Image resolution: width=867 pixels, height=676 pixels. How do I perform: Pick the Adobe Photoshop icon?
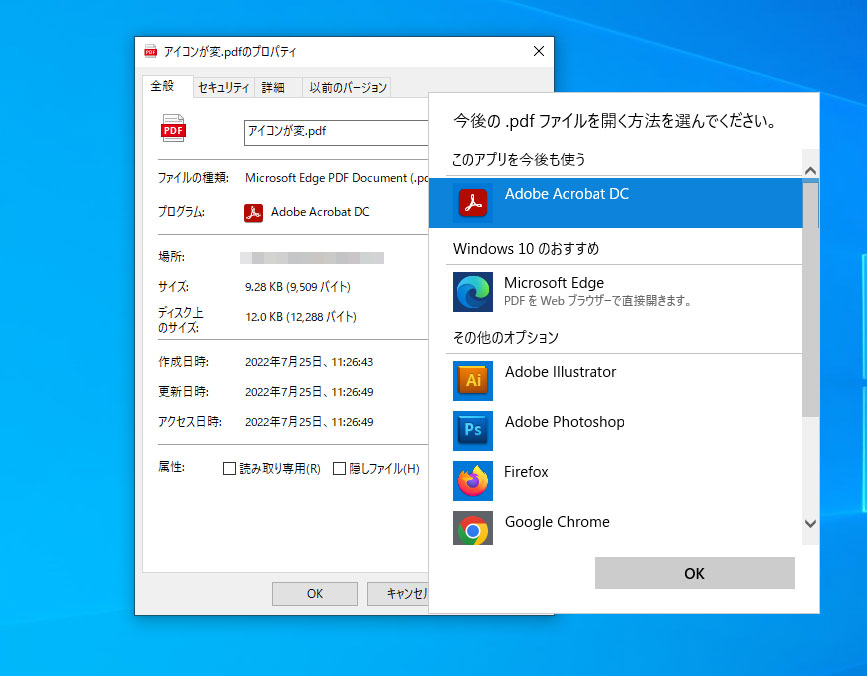coord(473,431)
